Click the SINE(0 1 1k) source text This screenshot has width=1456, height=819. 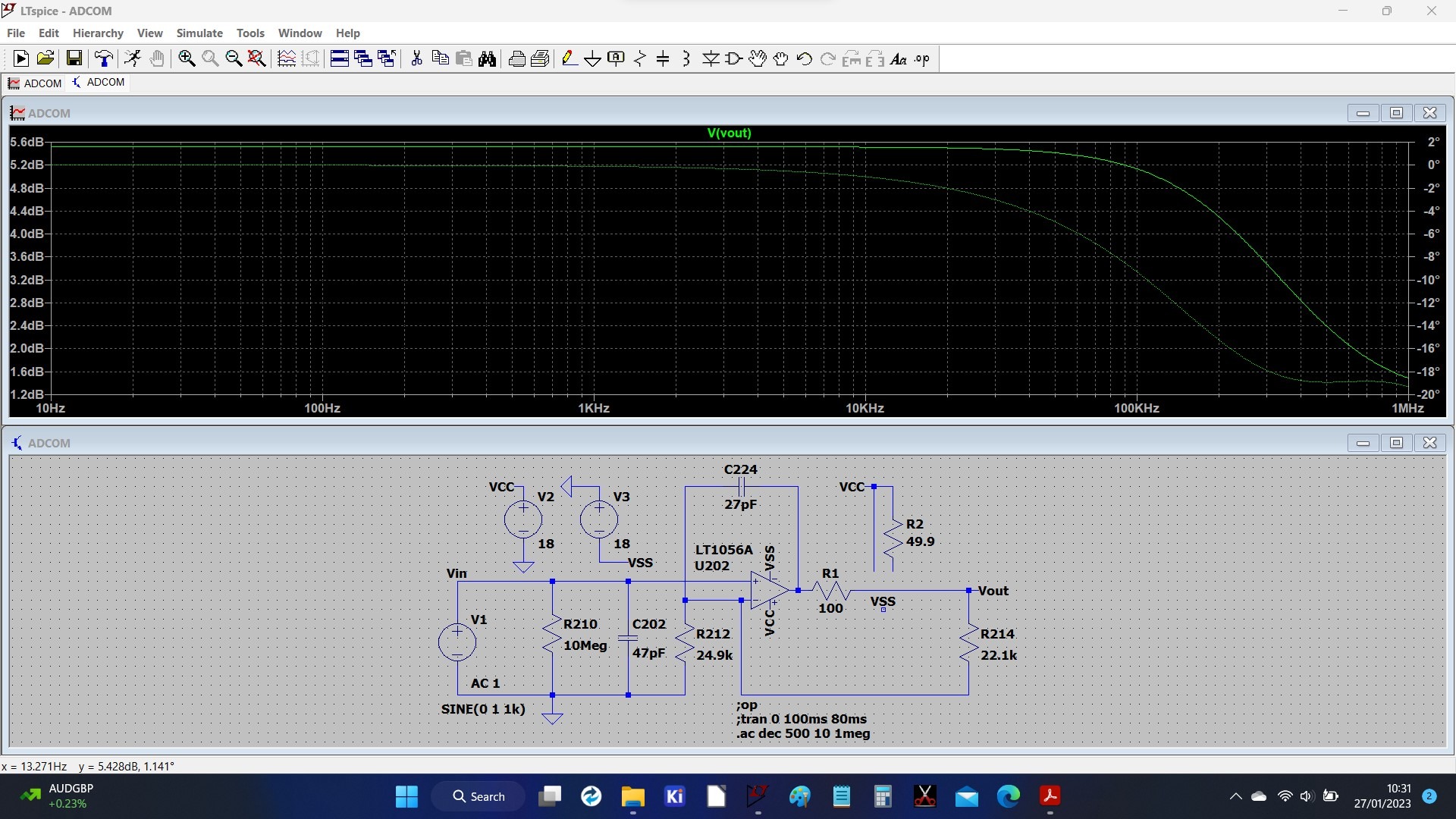click(x=483, y=709)
